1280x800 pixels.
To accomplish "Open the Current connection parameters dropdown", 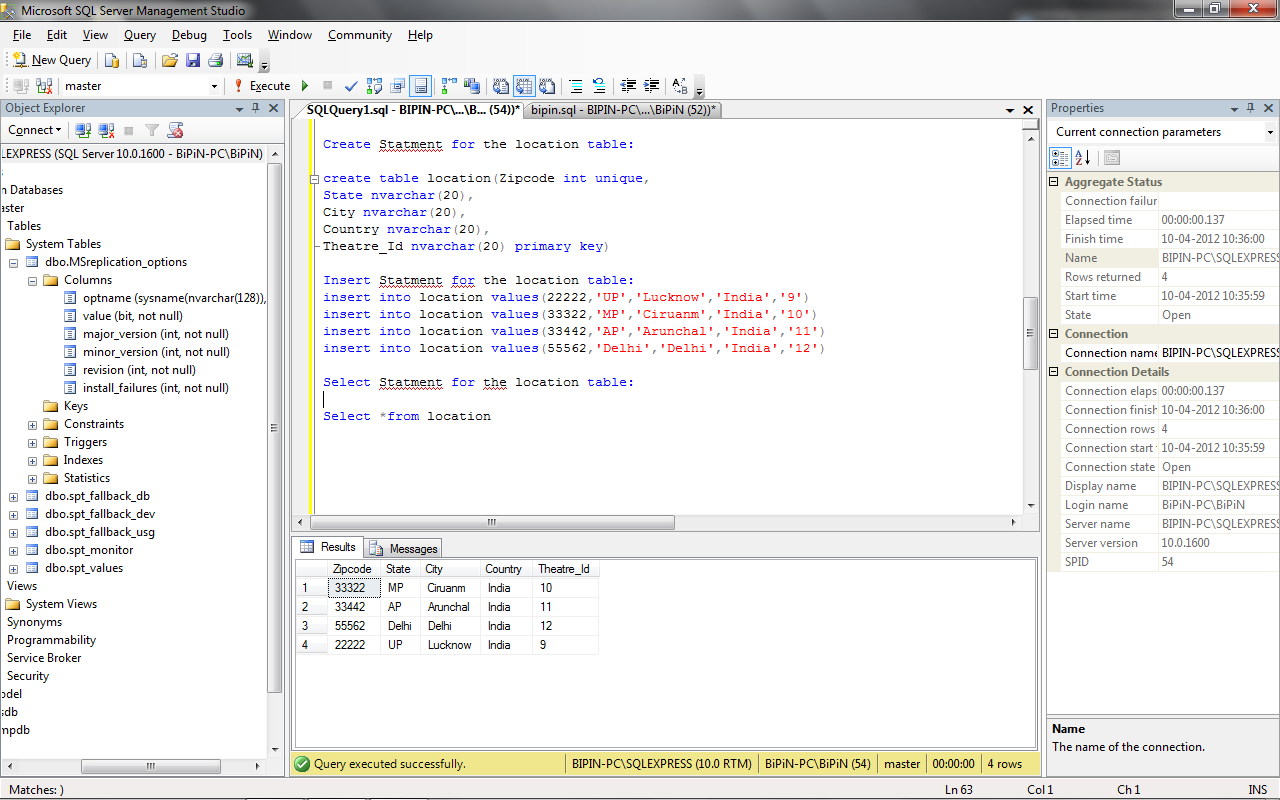I will [x=1270, y=131].
